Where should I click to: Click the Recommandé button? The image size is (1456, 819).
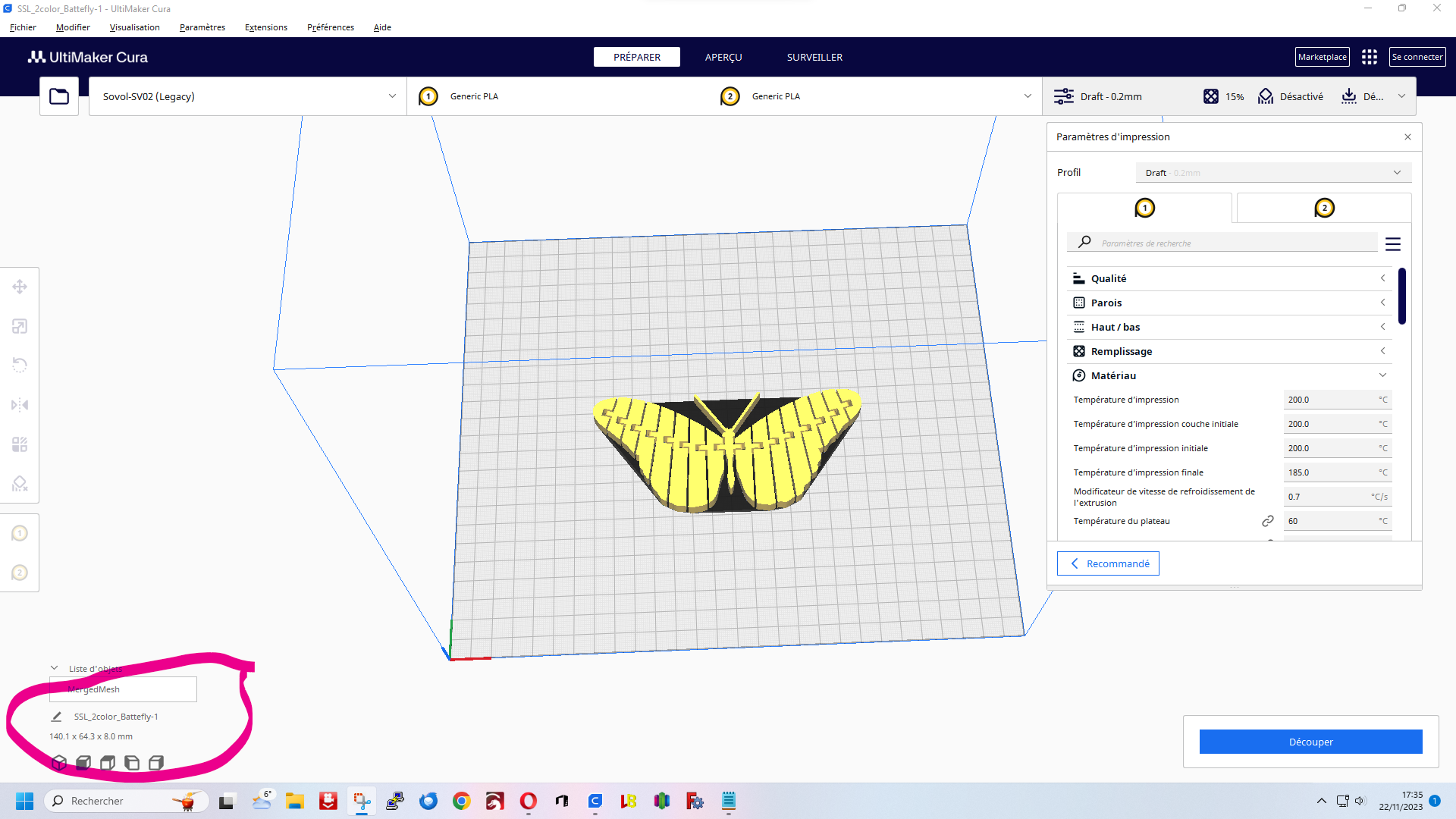(1108, 563)
